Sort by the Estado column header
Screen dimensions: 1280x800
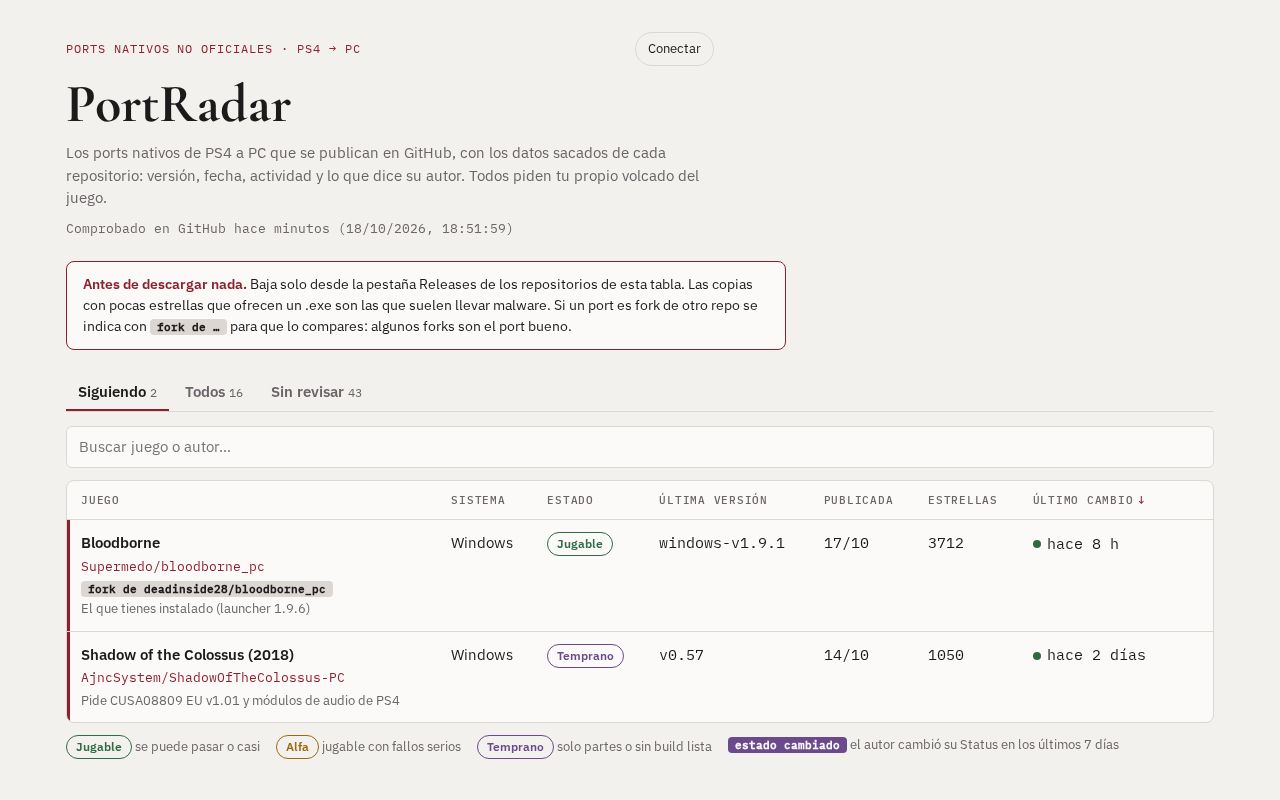pos(570,500)
